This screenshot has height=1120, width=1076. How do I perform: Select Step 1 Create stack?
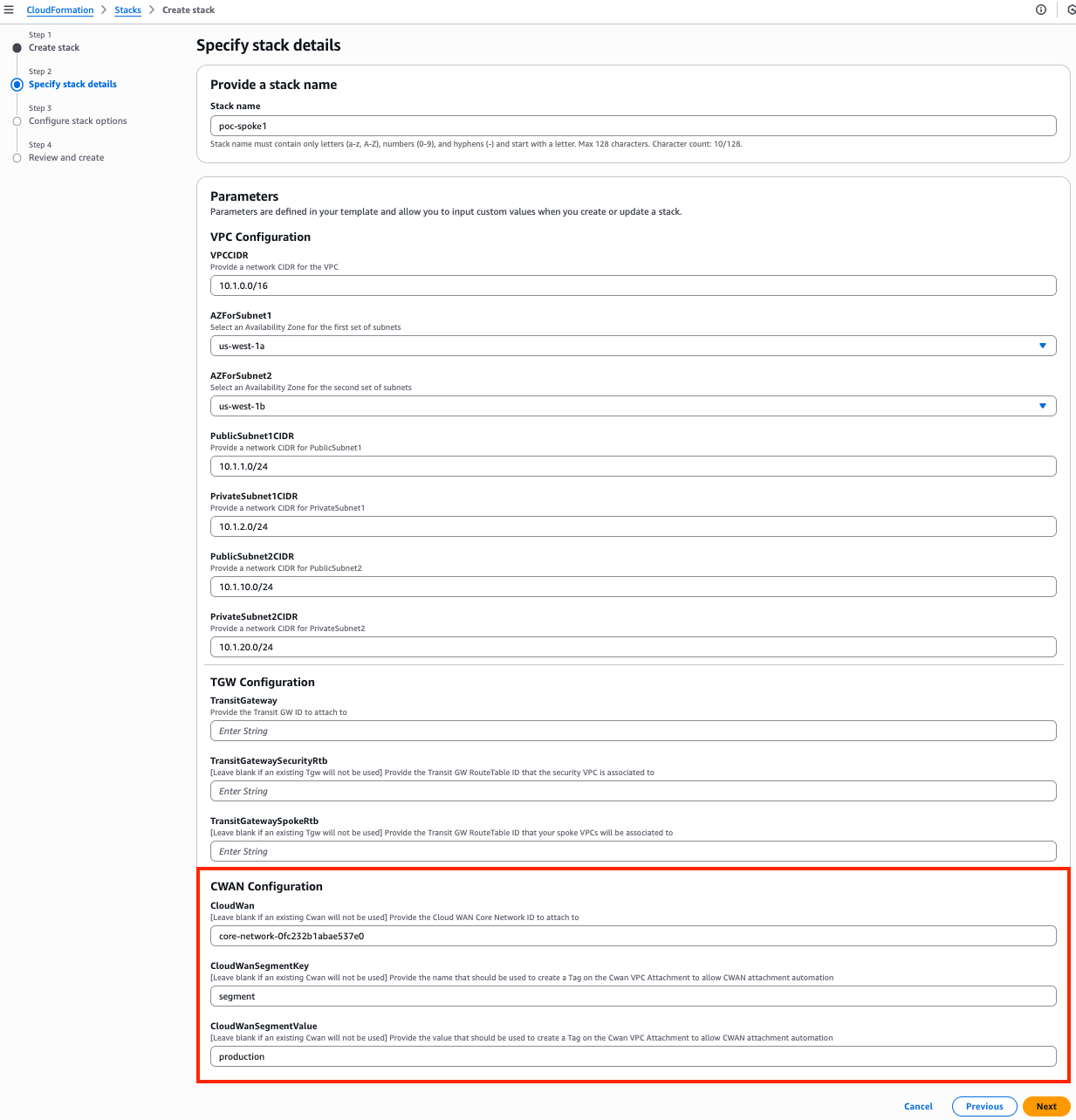tap(54, 48)
